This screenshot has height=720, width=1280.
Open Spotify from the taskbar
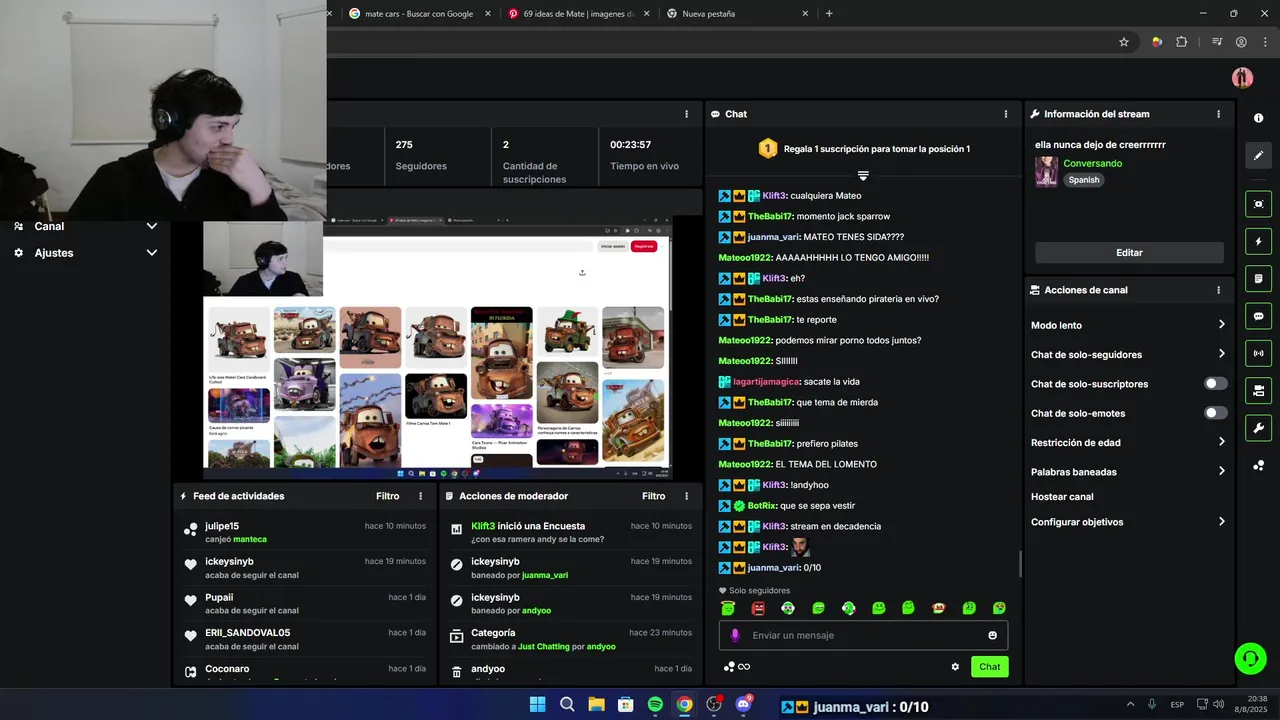pyautogui.click(x=655, y=704)
